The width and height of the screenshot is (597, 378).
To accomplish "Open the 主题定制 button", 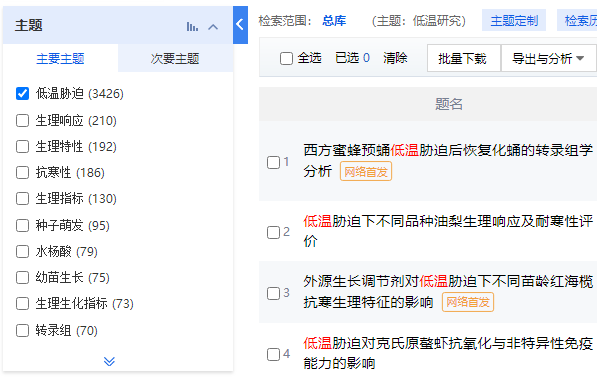I will 514,21.
